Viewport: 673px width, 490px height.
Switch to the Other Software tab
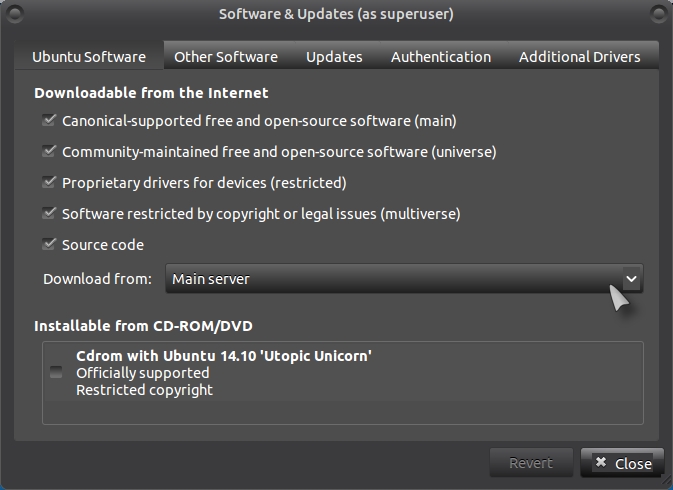pyautogui.click(x=226, y=57)
